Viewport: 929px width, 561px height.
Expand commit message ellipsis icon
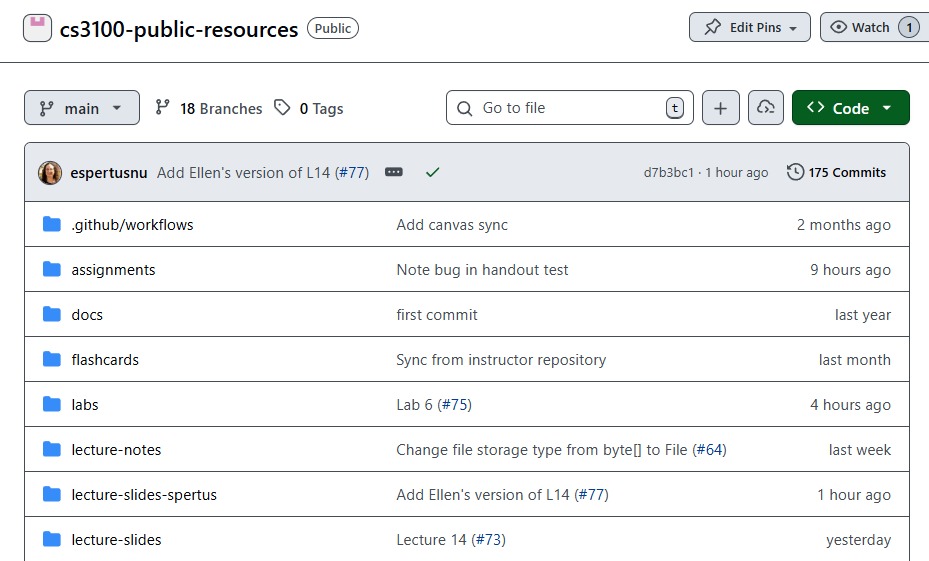click(x=394, y=172)
